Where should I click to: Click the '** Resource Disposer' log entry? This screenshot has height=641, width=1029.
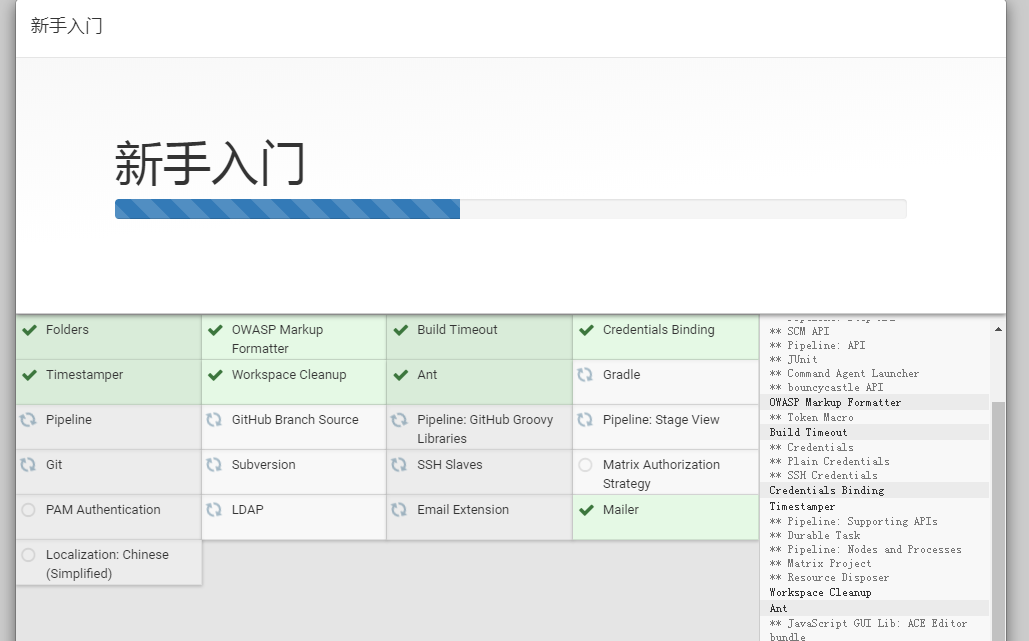pos(830,577)
